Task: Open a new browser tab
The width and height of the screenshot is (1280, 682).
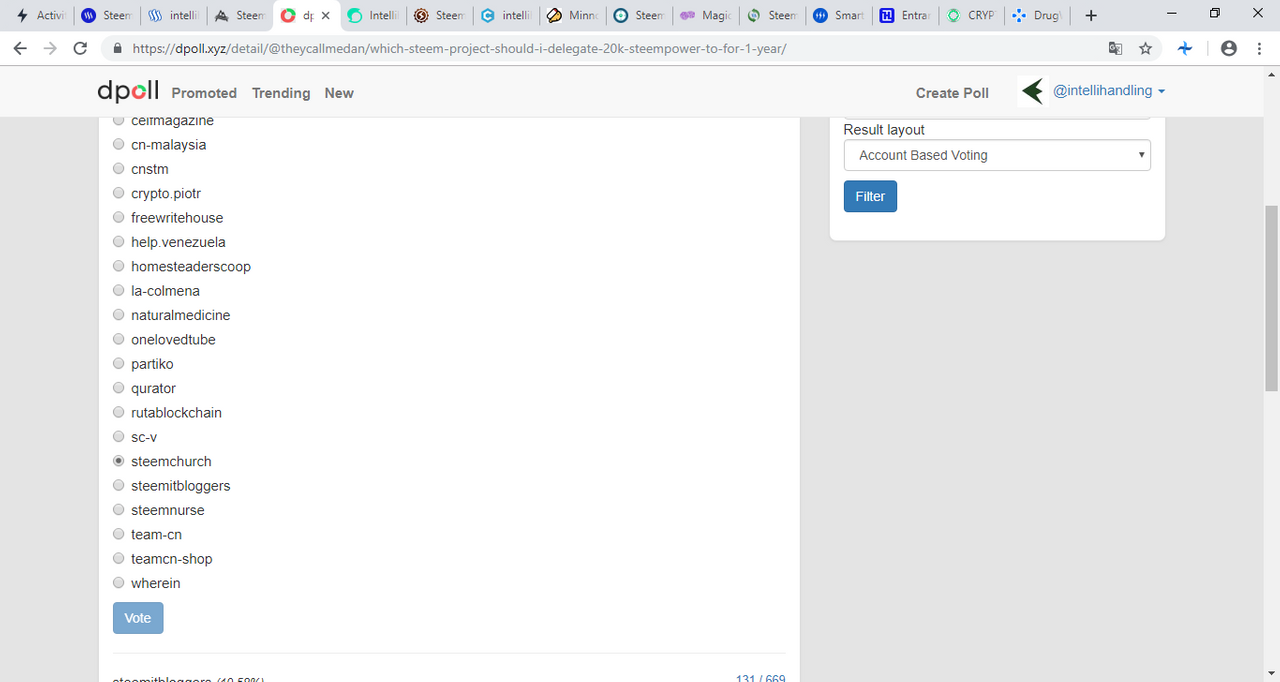Action: point(1091,15)
